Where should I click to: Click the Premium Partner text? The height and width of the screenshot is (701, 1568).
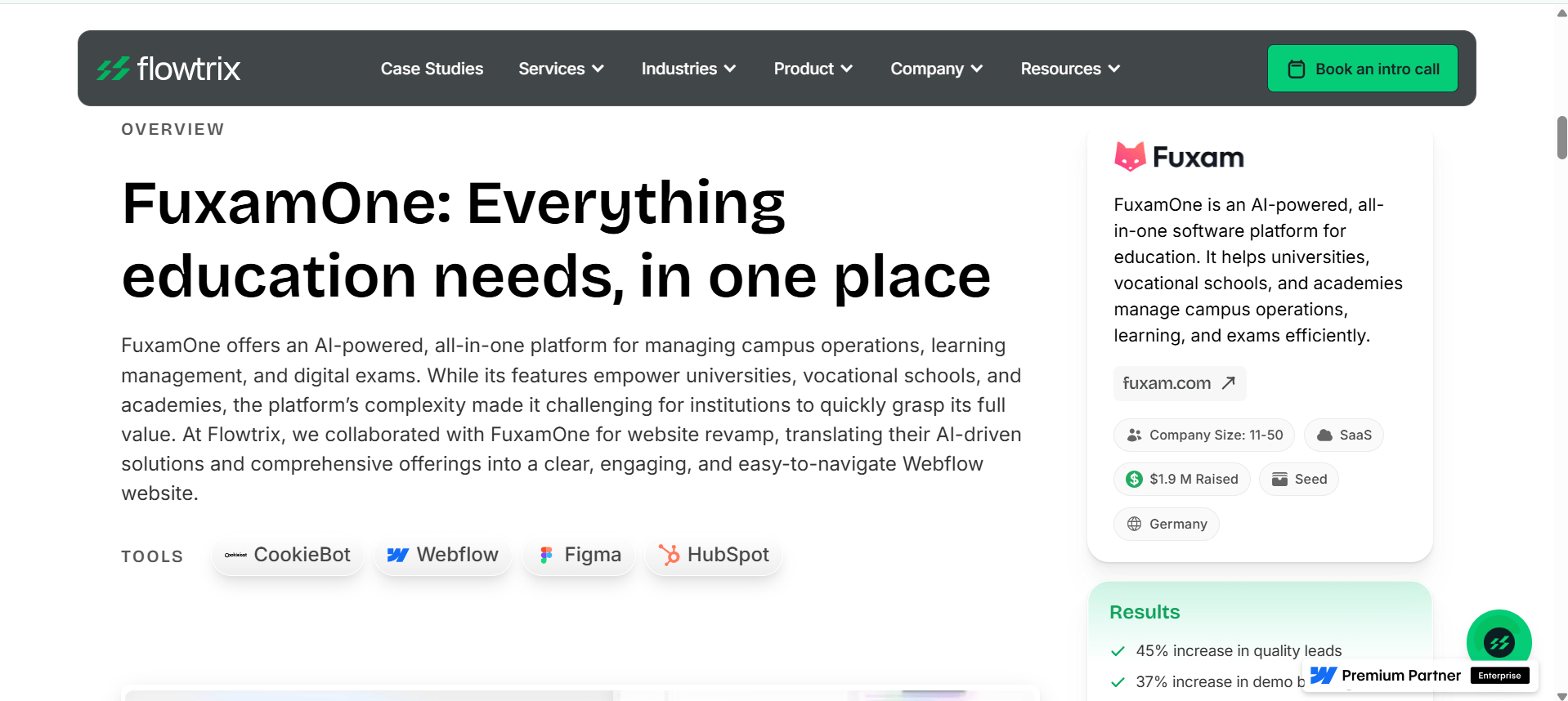pyautogui.click(x=1400, y=676)
